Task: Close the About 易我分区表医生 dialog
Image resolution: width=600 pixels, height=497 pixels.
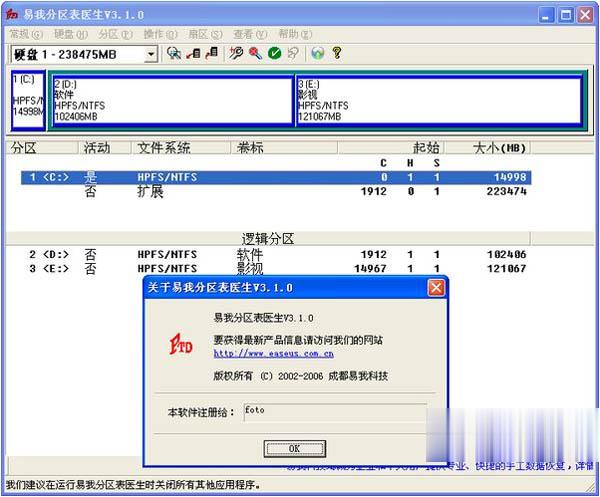Action: [436, 288]
